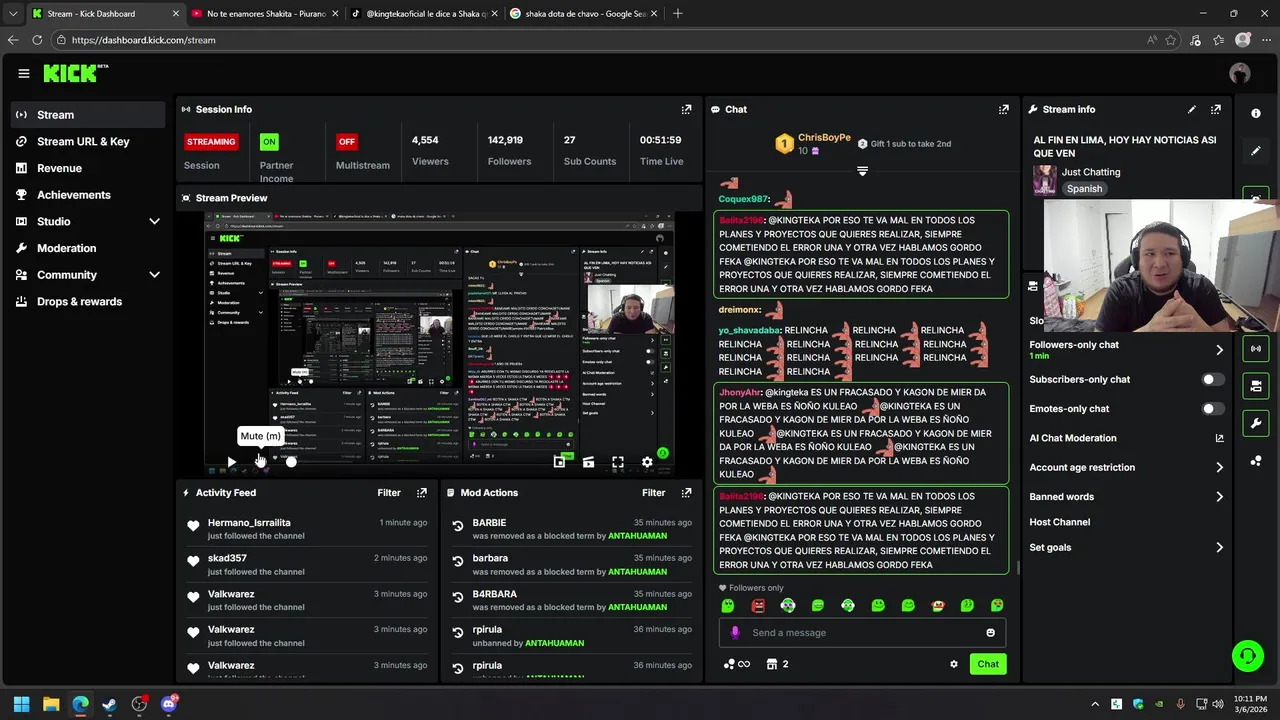Mute the stream preview audio
The width and height of the screenshot is (1280, 720).
260,462
